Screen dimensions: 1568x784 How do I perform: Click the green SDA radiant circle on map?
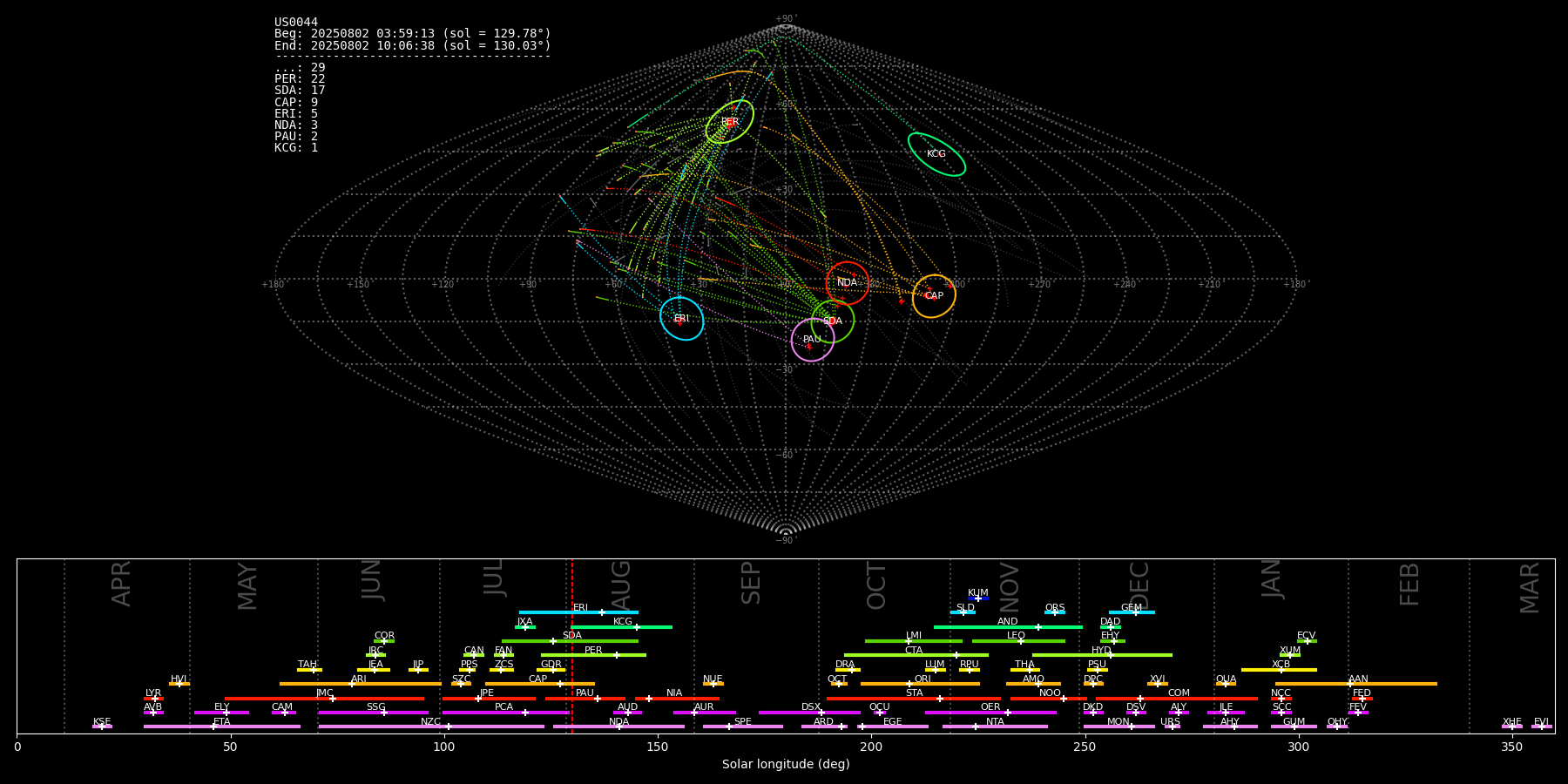tap(833, 321)
